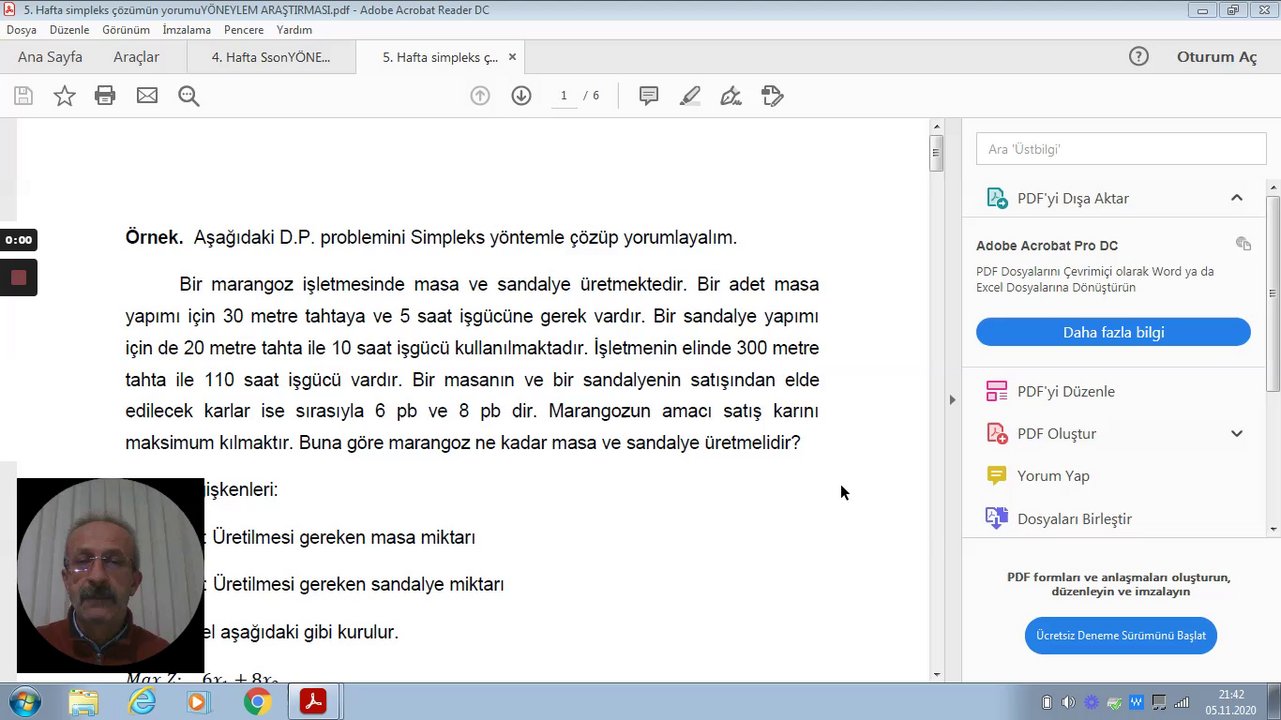Click the Ara 'Üstbilgi' search field
Image resolution: width=1281 pixels, height=720 pixels.
pyautogui.click(x=1121, y=149)
